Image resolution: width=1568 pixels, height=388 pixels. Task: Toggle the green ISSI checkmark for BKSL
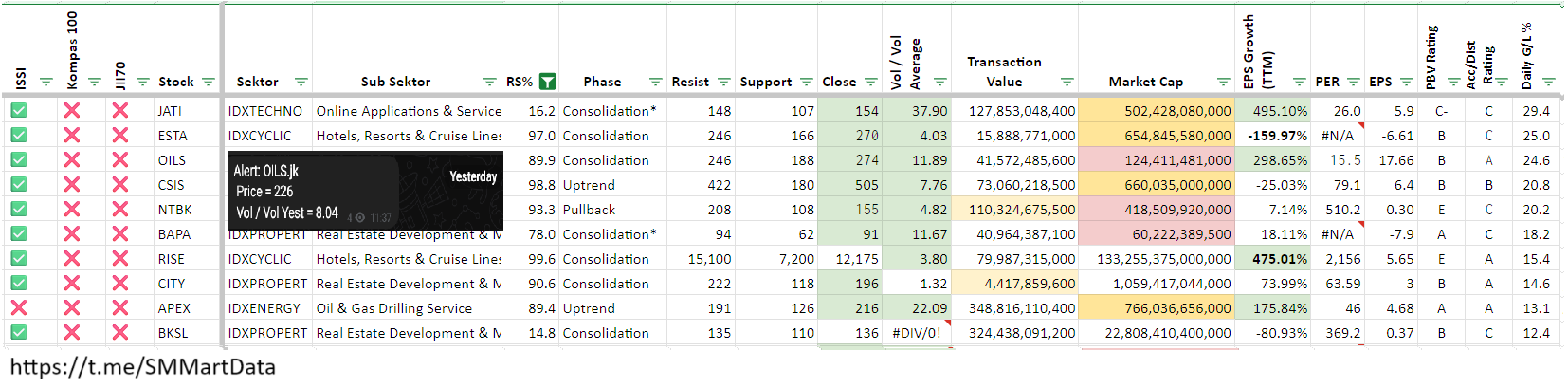coord(18,333)
